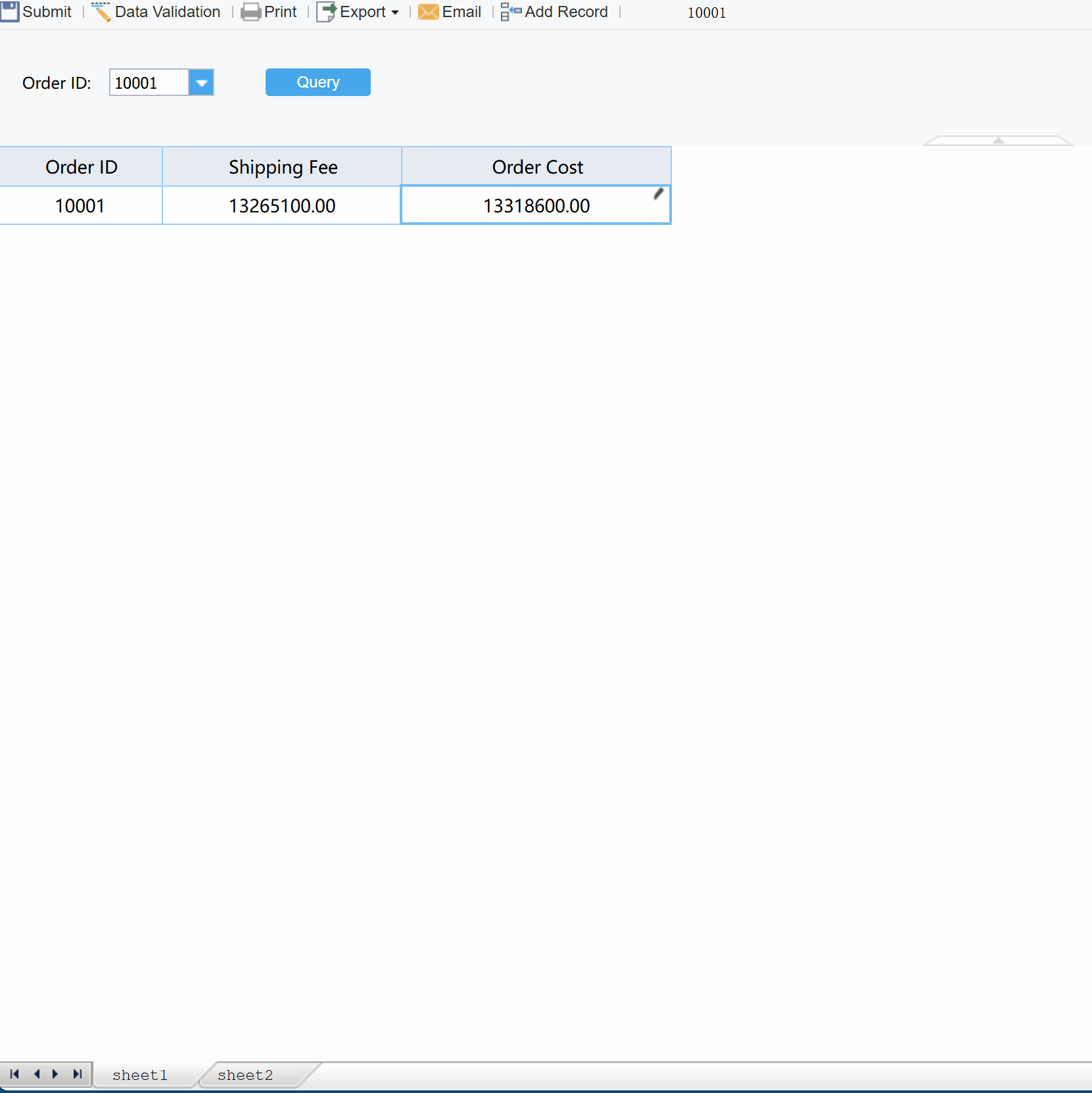The height and width of the screenshot is (1093, 1092).
Task: Go to previous sheet with arrow icon
Action: pos(36,1074)
